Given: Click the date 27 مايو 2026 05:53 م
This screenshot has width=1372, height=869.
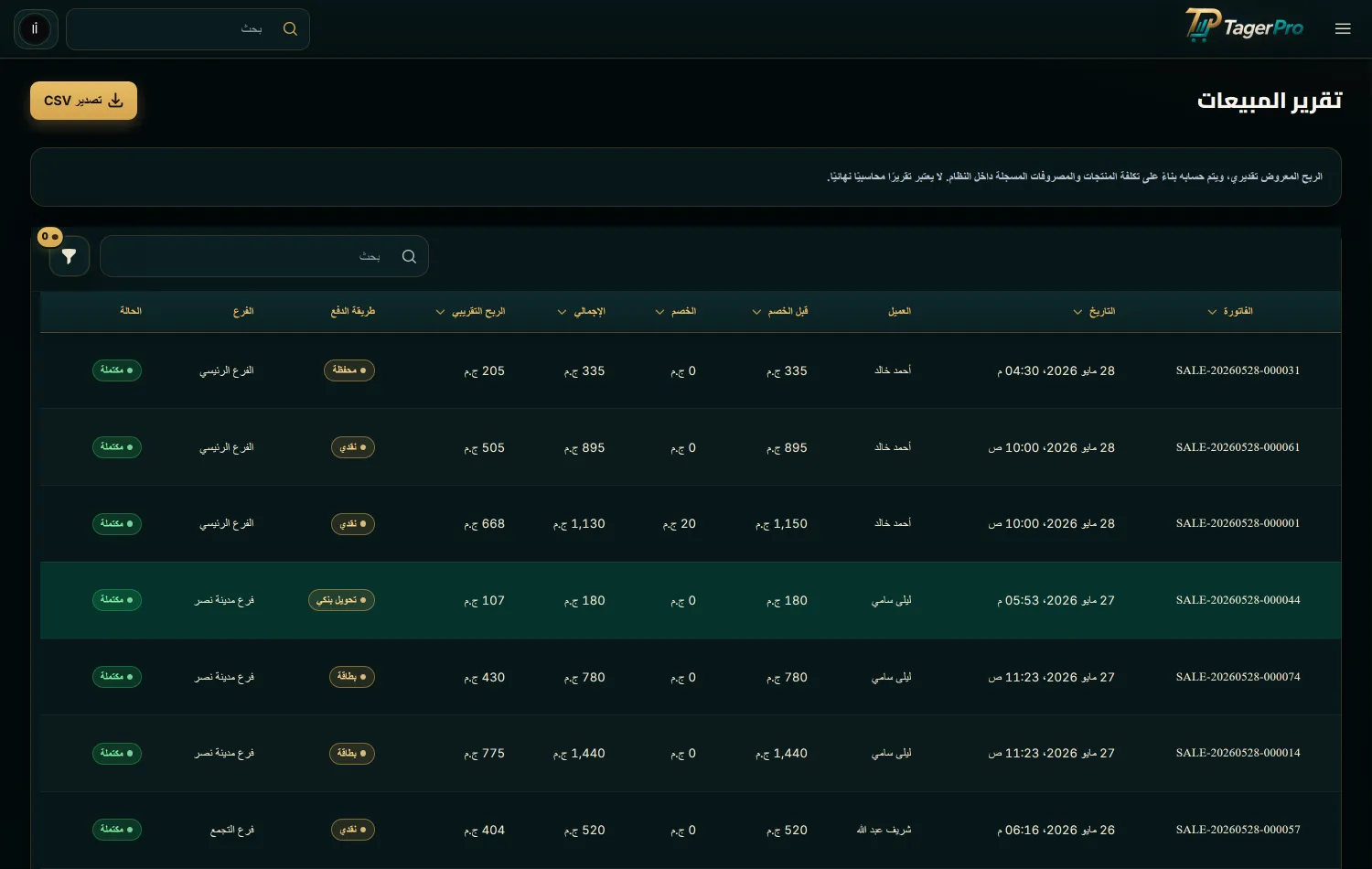Looking at the screenshot, I should 1056,600.
